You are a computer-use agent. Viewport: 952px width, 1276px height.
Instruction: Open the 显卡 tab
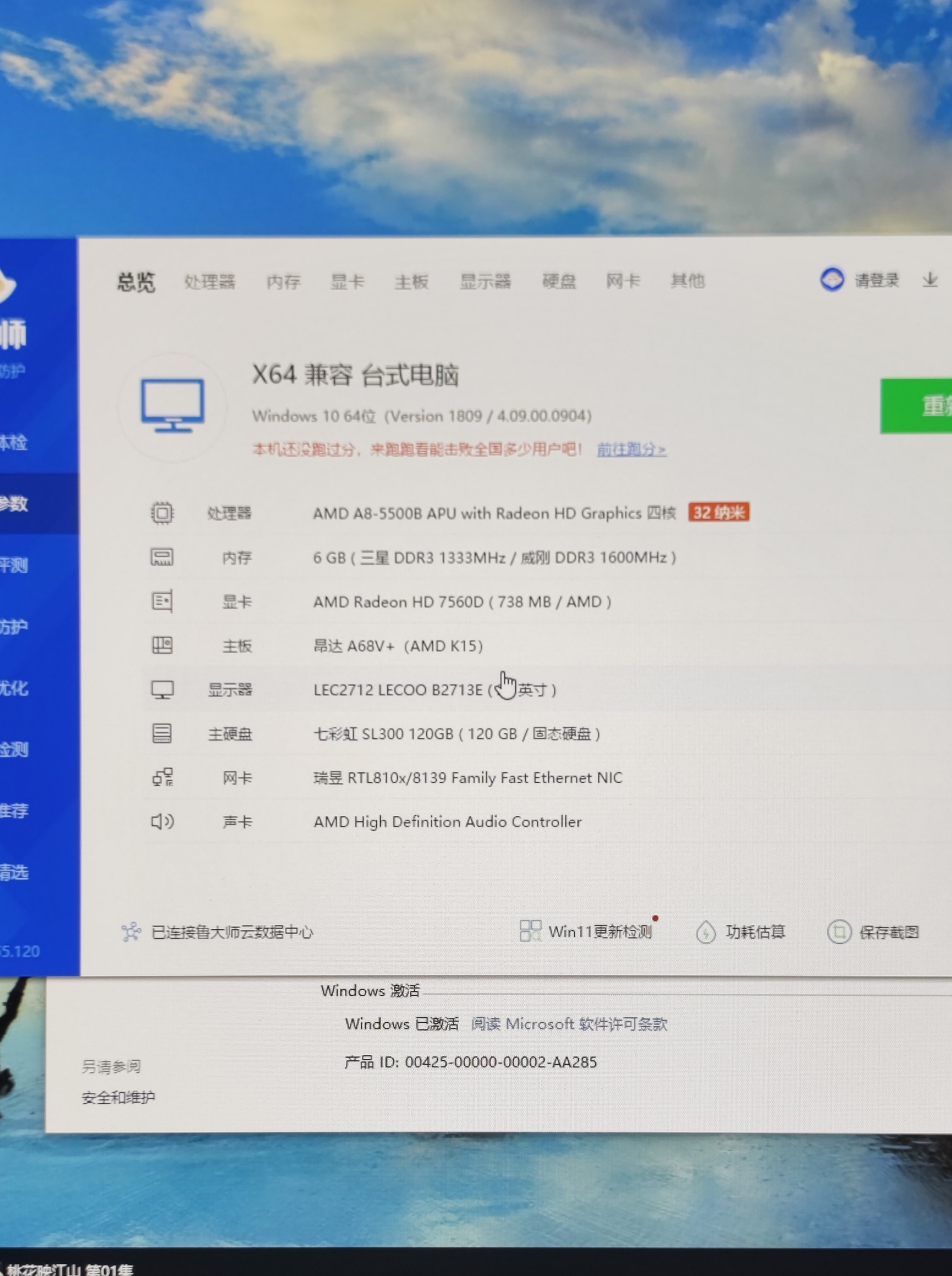[348, 281]
